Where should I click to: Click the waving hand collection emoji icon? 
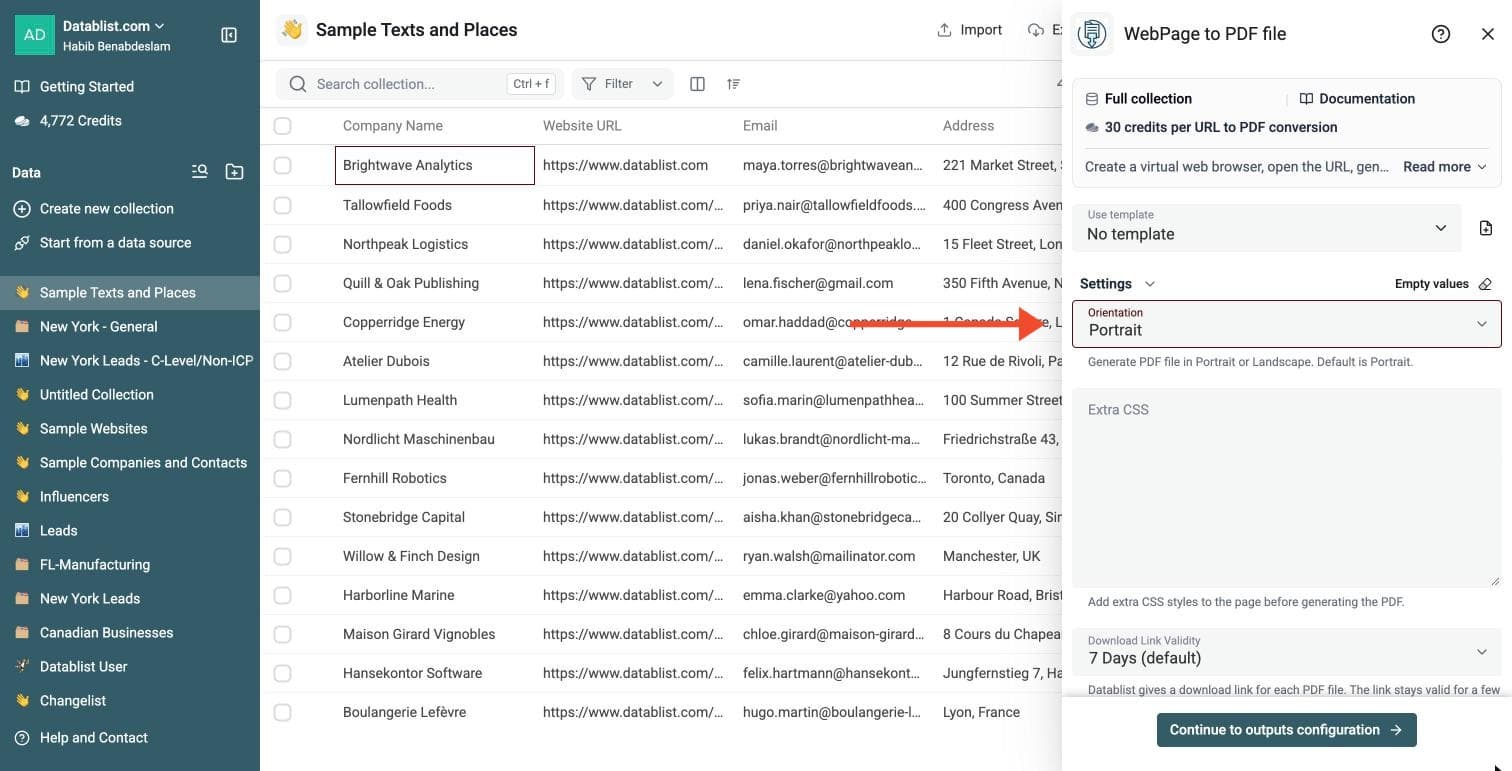pos(292,30)
